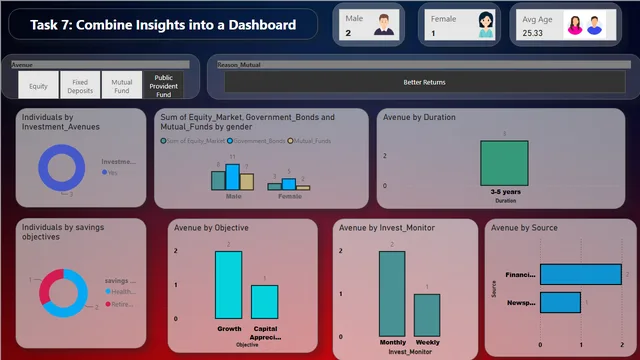Click the Task 7 dashboard title

pos(163,25)
